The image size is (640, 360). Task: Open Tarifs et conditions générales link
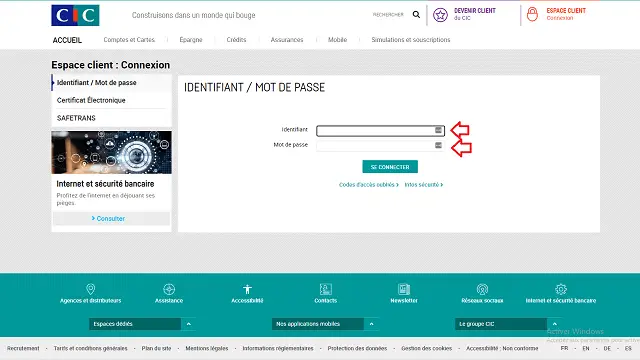tap(91, 348)
